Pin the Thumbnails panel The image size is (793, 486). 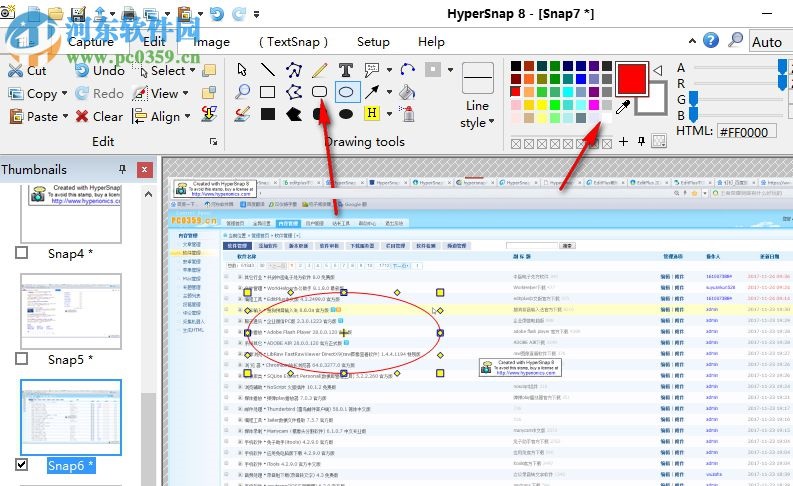click(x=122, y=169)
